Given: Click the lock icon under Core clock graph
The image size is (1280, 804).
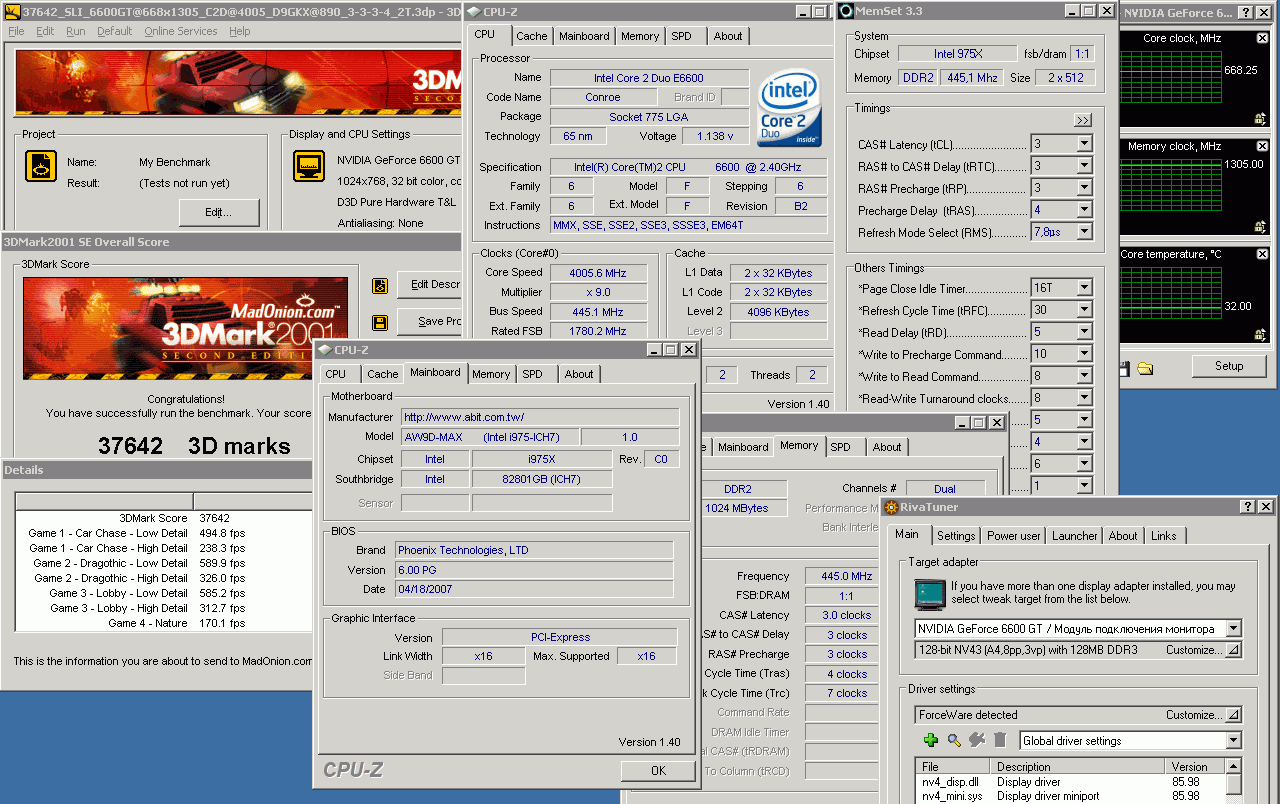Looking at the screenshot, I should pyautogui.click(x=1260, y=119).
